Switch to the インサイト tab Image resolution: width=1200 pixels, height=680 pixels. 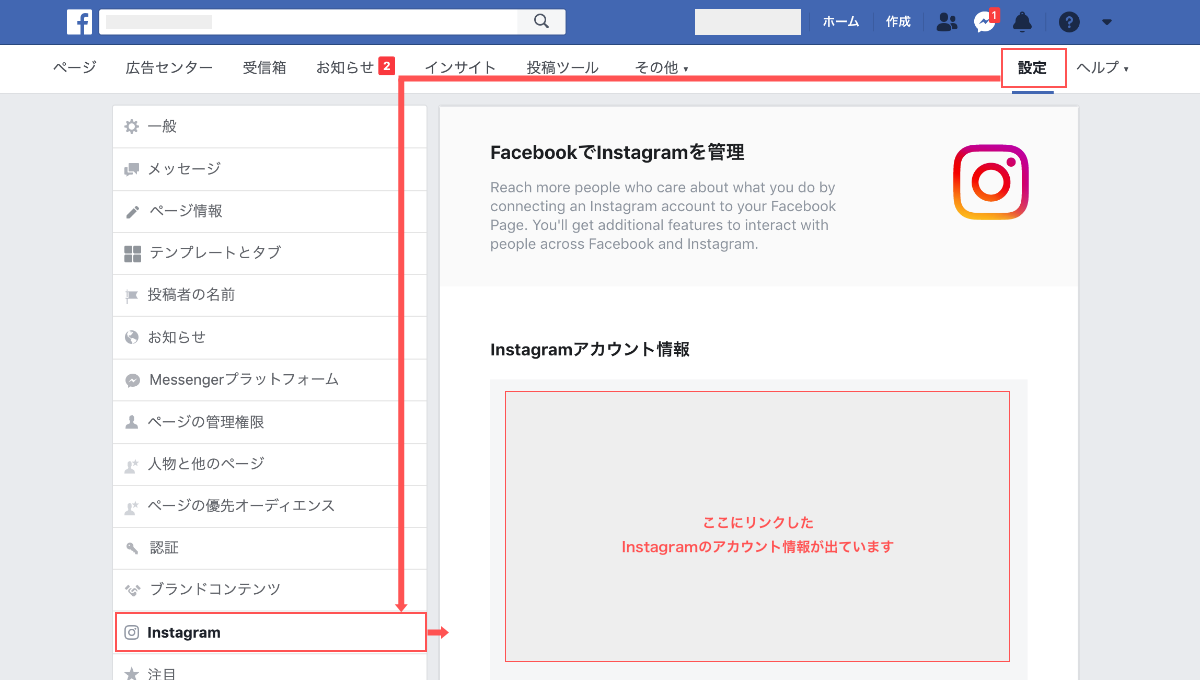coord(460,66)
